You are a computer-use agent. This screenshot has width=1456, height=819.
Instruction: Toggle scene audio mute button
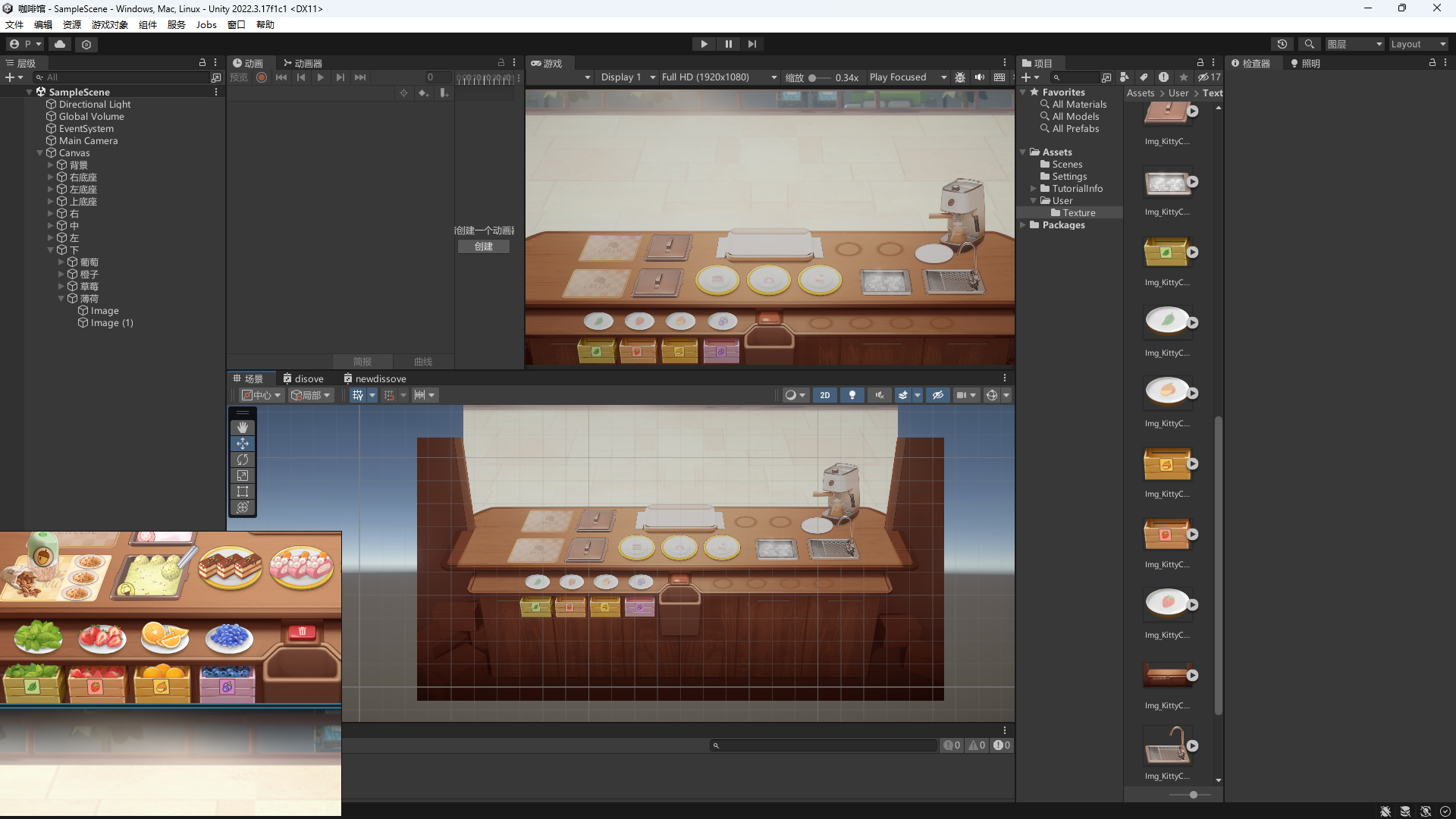(x=880, y=395)
